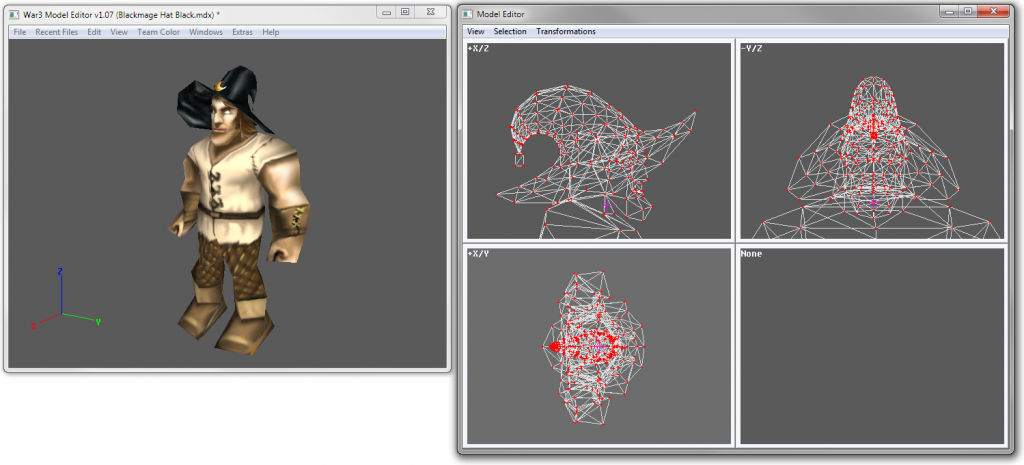The width and height of the screenshot is (1024, 465).
Task: Close the Model Editor window
Action: (x=993, y=10)
